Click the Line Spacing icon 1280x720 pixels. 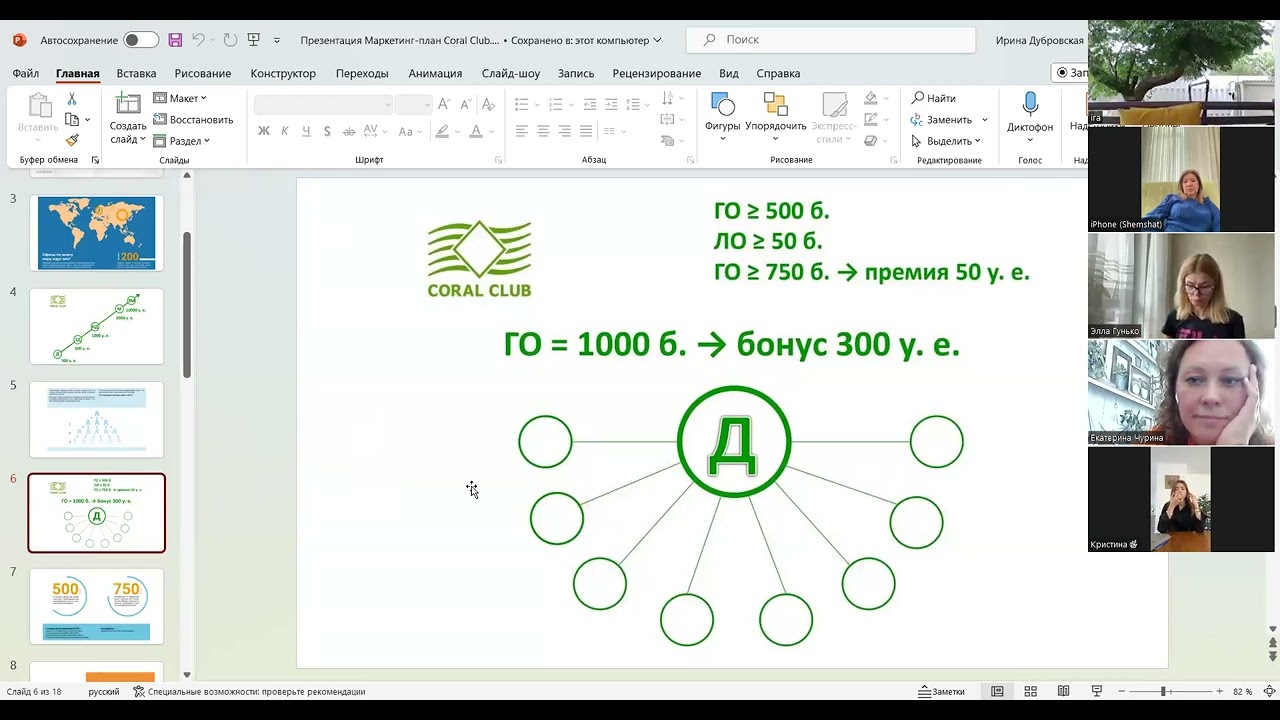point(634,104)
